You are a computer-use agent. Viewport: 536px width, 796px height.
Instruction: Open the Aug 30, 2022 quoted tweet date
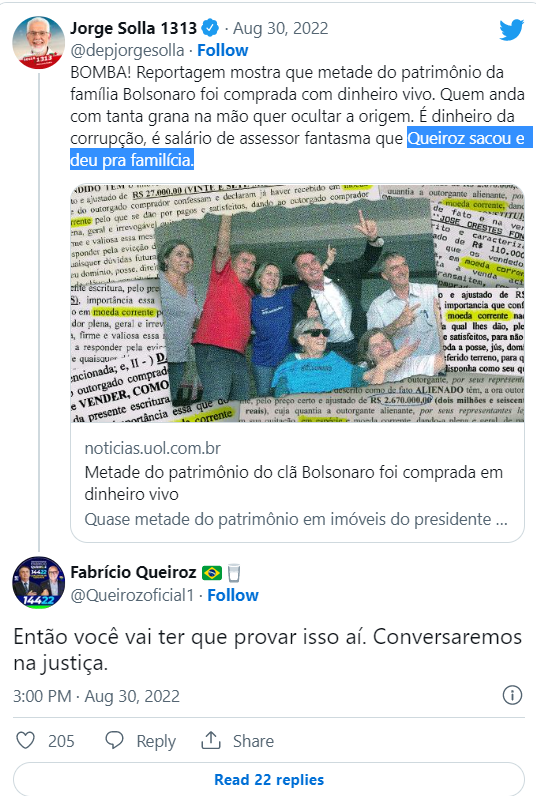pos(281,28)
